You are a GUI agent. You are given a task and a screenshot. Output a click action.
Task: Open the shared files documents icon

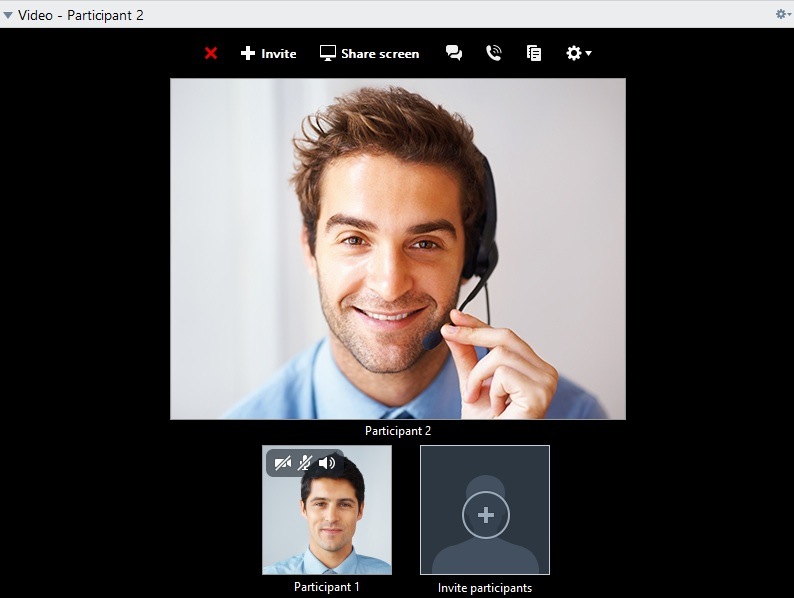[534, 53]
